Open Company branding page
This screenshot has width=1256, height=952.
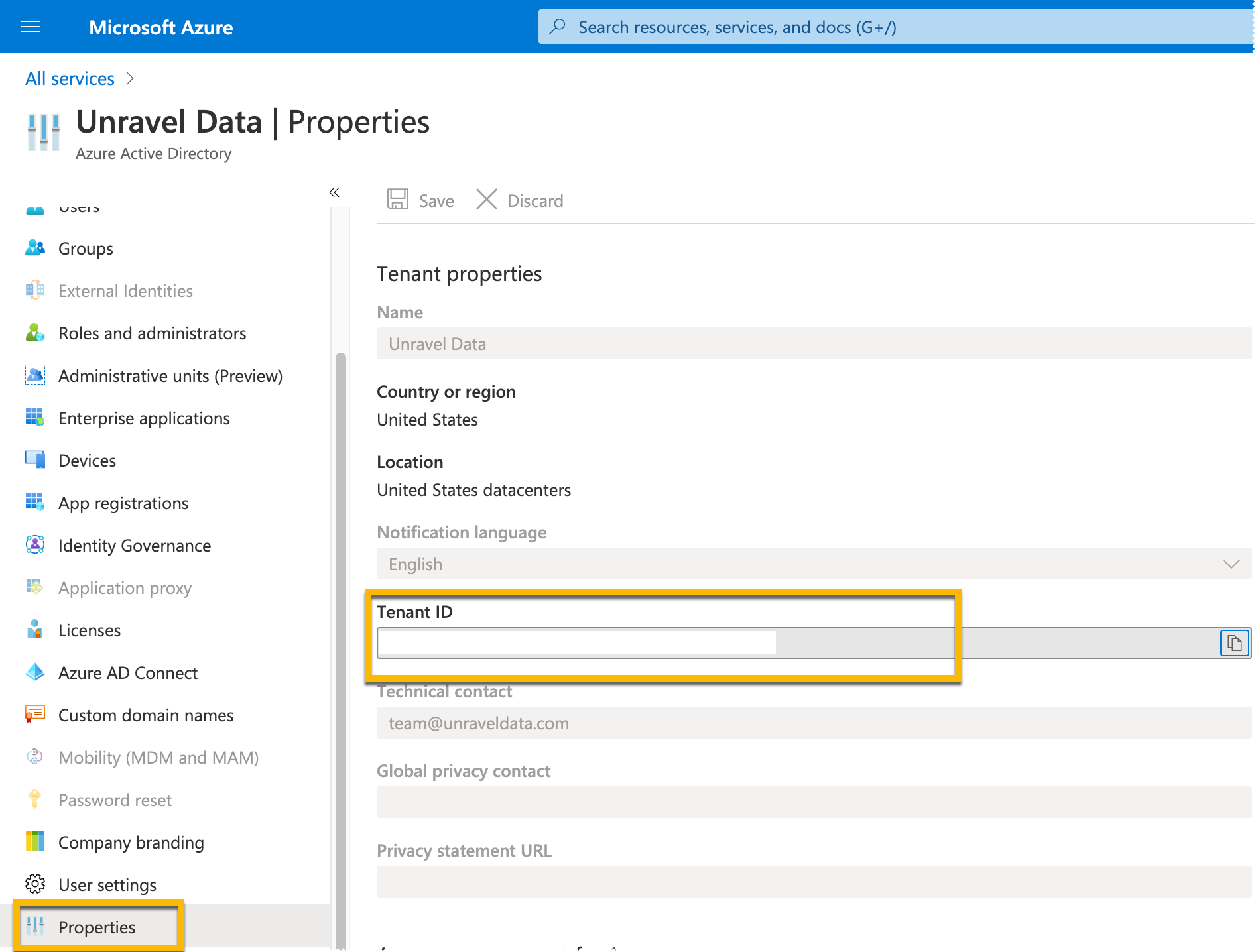[x=131, y=843]
